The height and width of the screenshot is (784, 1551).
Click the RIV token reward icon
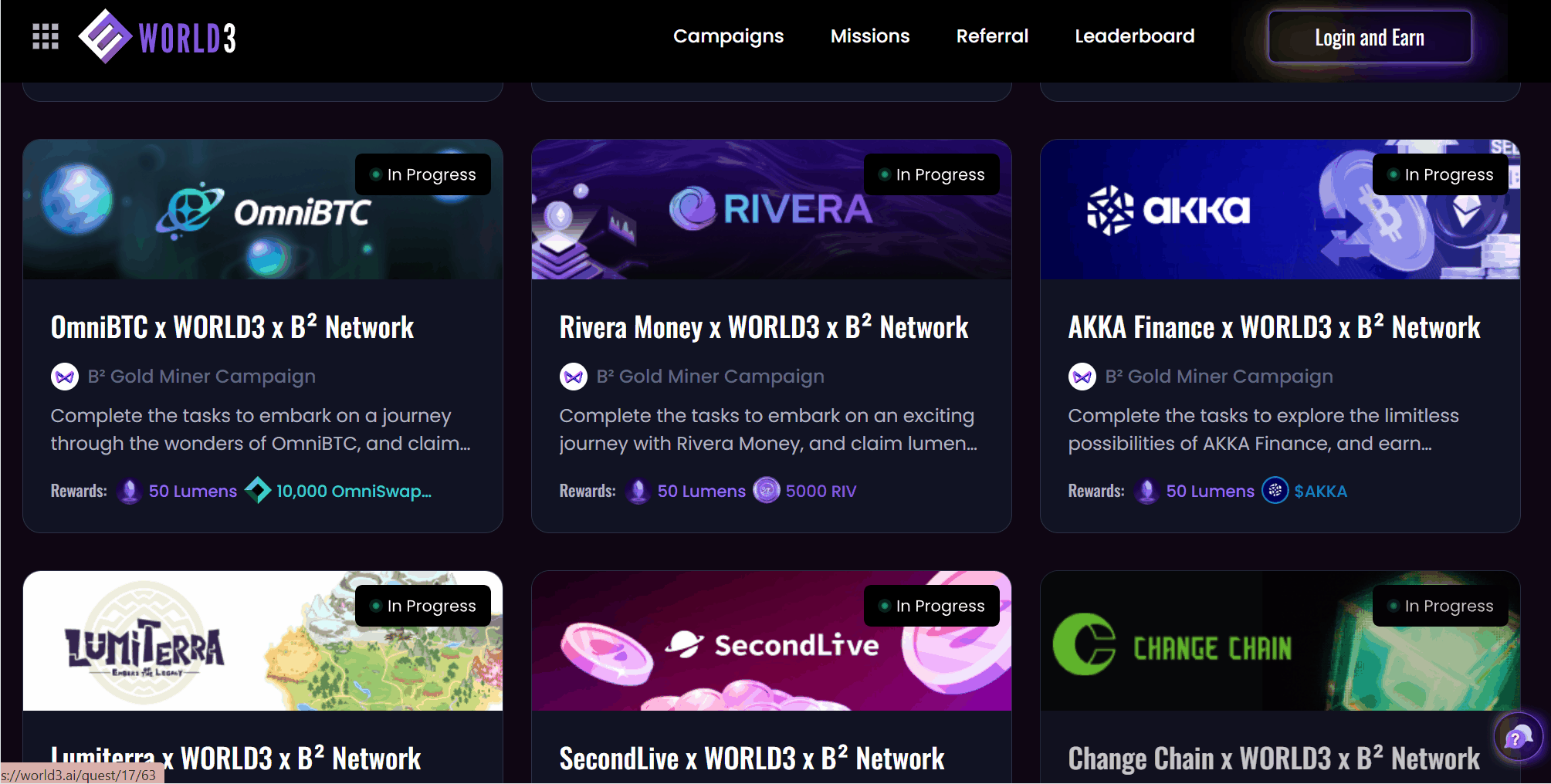pos(766,490)
